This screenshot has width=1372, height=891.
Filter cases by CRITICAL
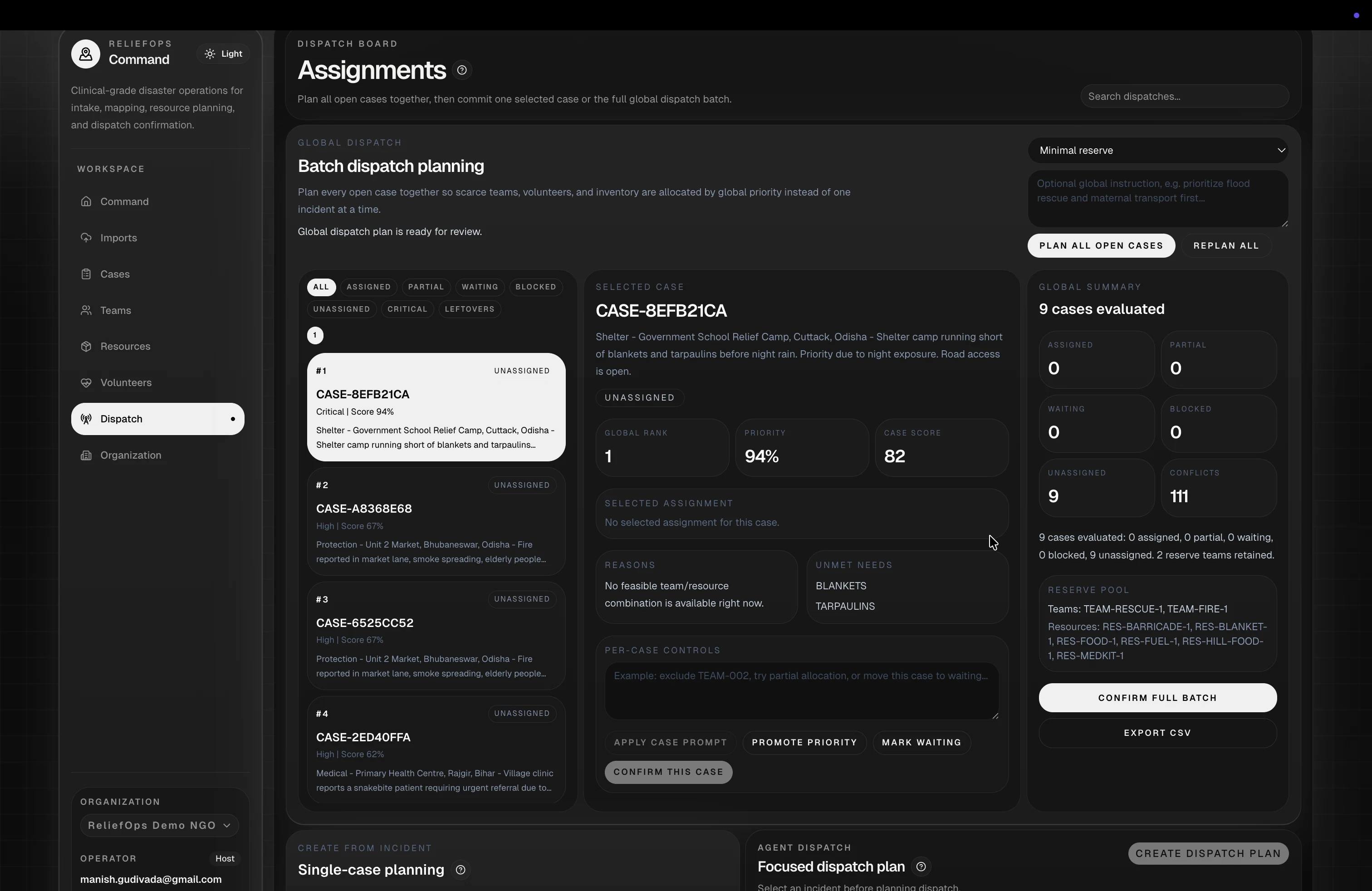click(407, 309)
